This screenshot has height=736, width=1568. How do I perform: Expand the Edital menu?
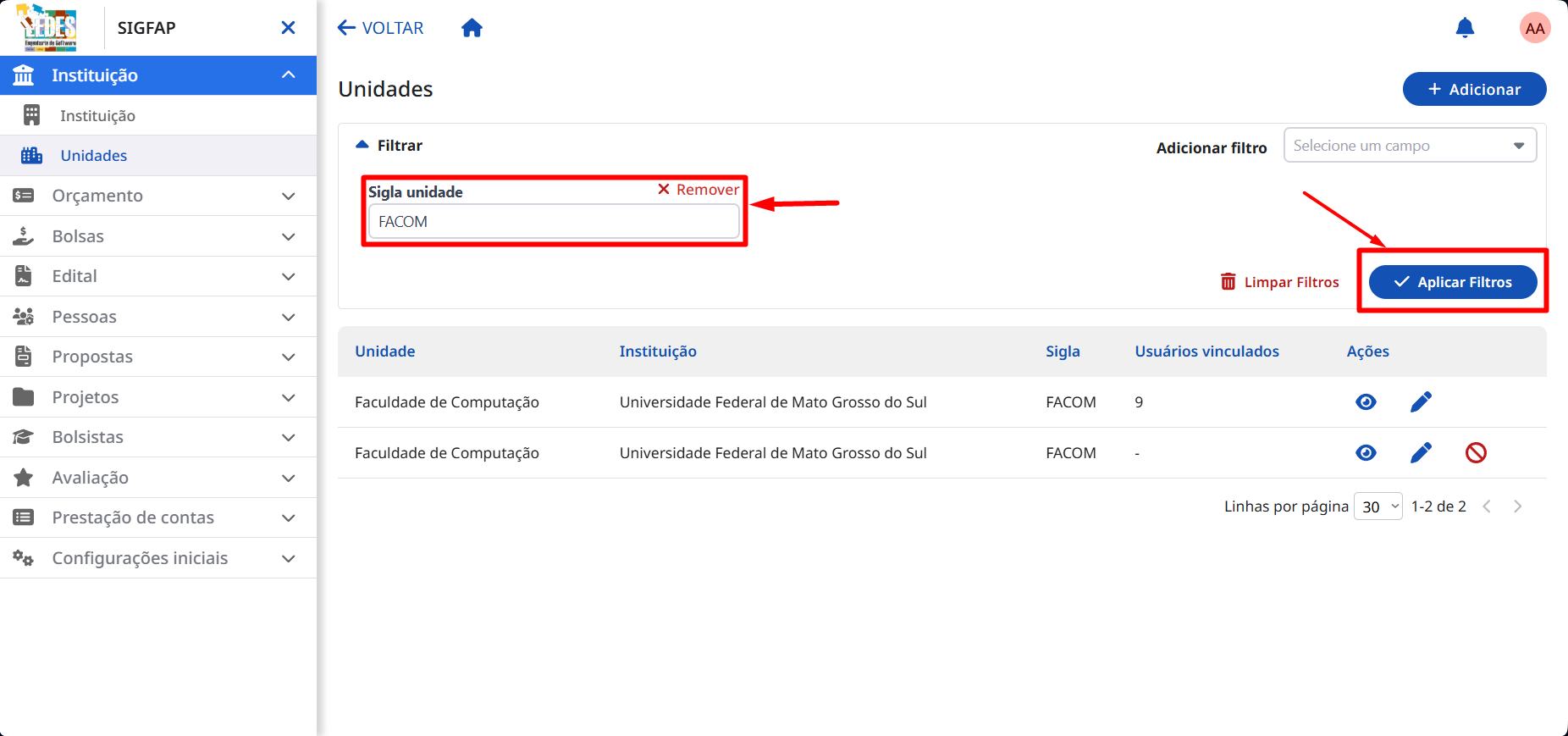pyautogui.click(x=158, y=276)
